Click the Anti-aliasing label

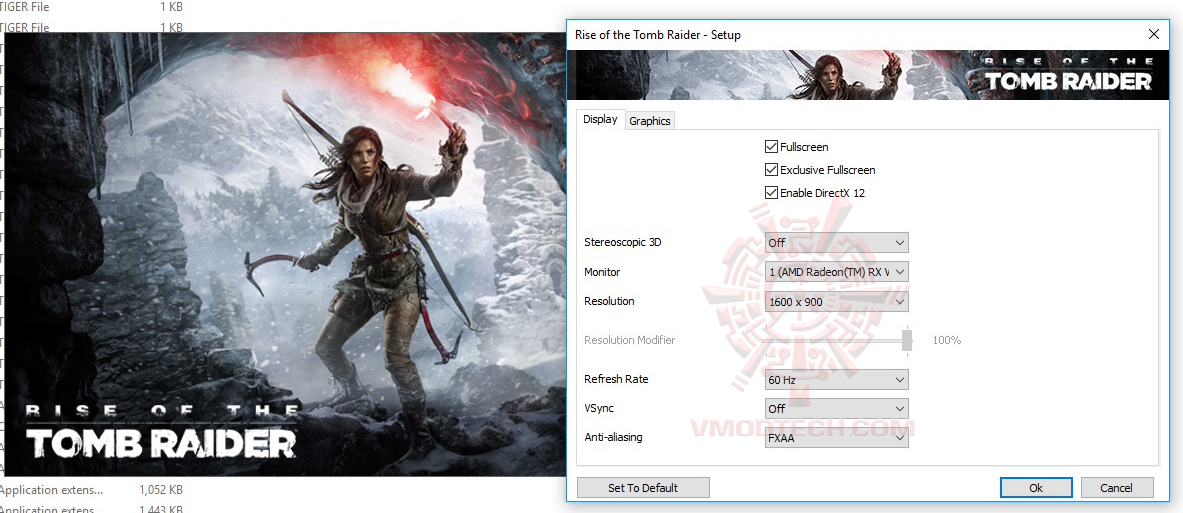[x=613, y=437]
